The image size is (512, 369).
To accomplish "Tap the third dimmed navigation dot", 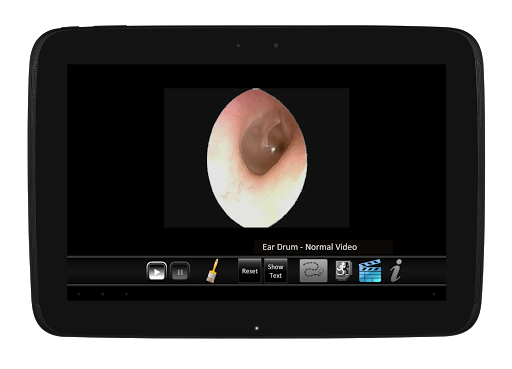I will (126, 294).
